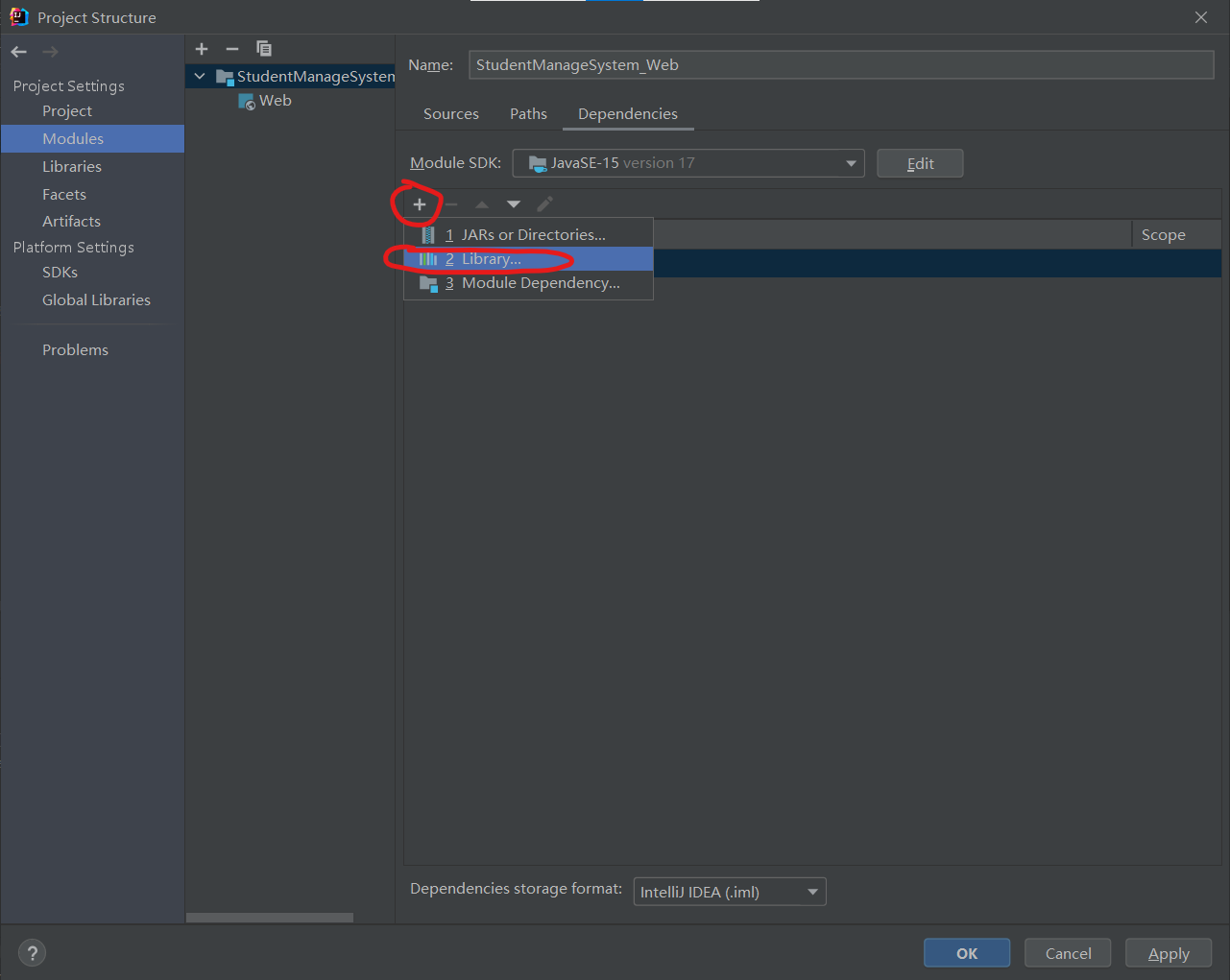Click the Edit SDK button
The image size is (1230, 980).
tap(920, 163)
